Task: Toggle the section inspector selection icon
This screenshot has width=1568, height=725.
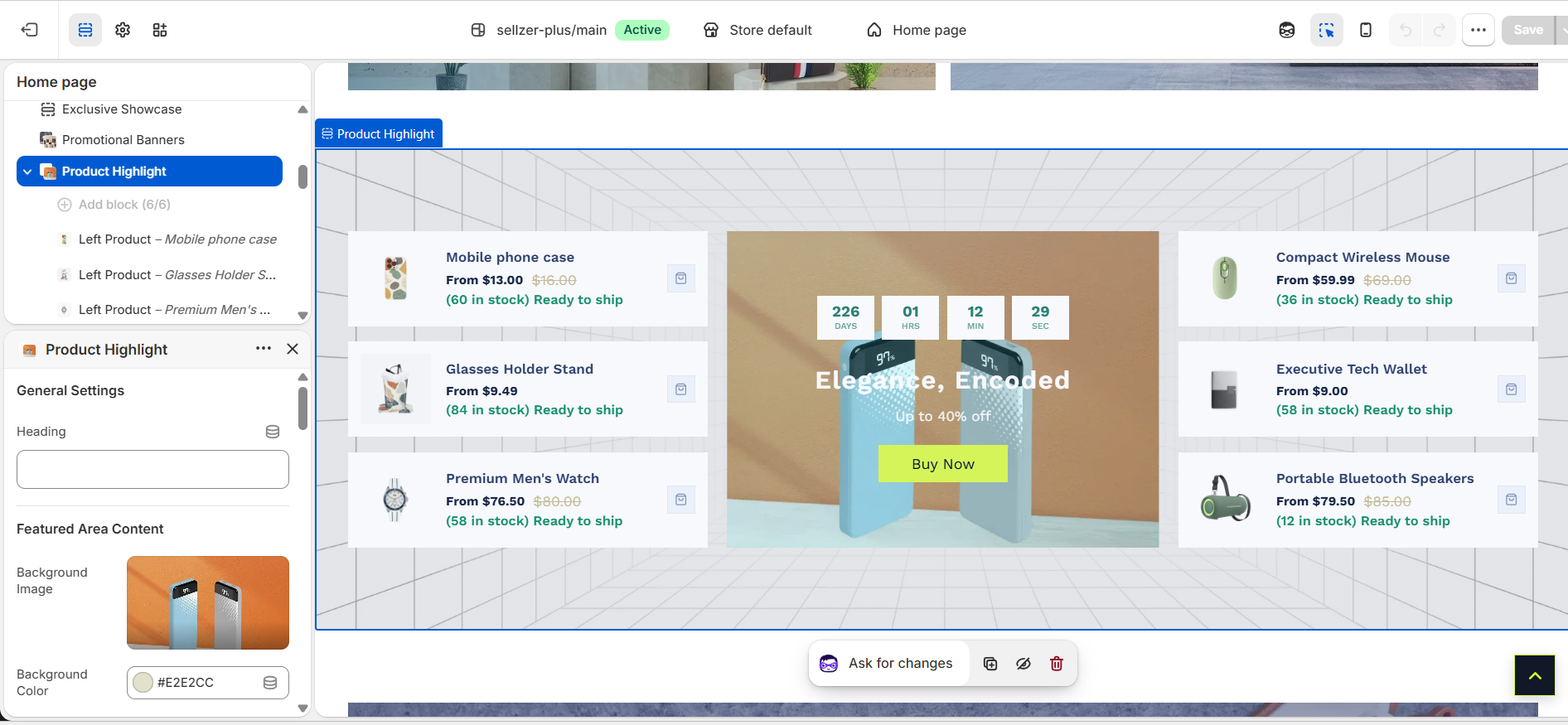Action: tap(1327, 30)
